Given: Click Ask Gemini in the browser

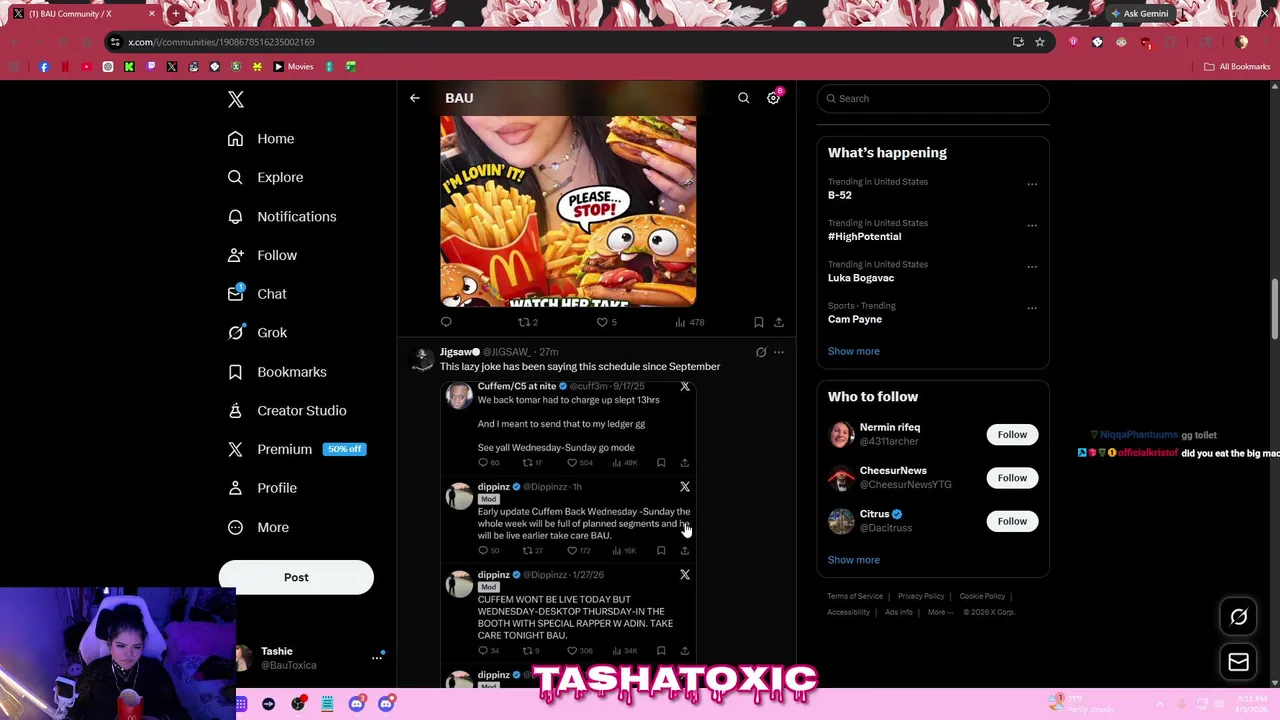Looking at the screenshot, I should click(x=1138, y=13).
